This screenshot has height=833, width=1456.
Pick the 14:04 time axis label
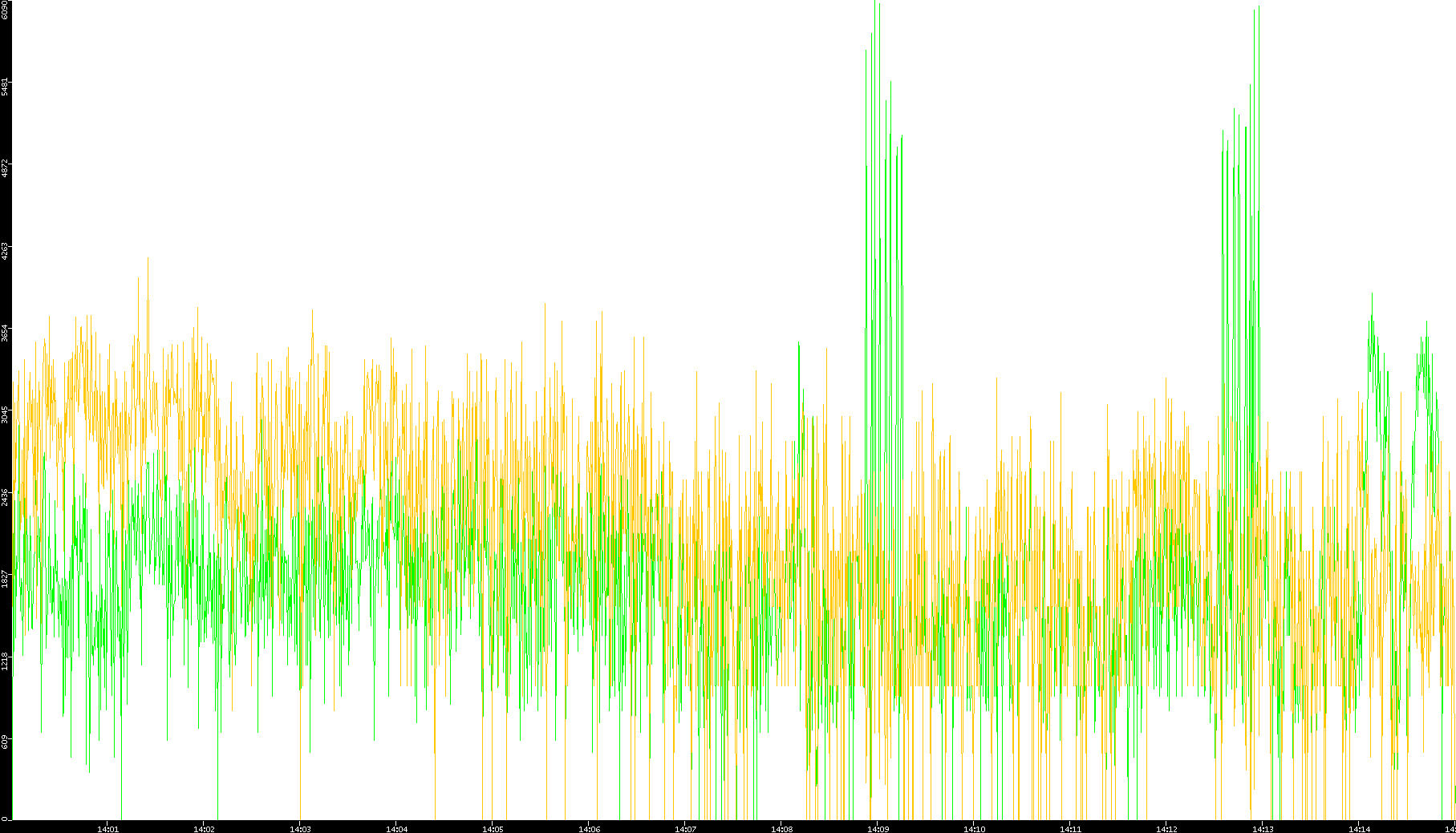point(396,828)
